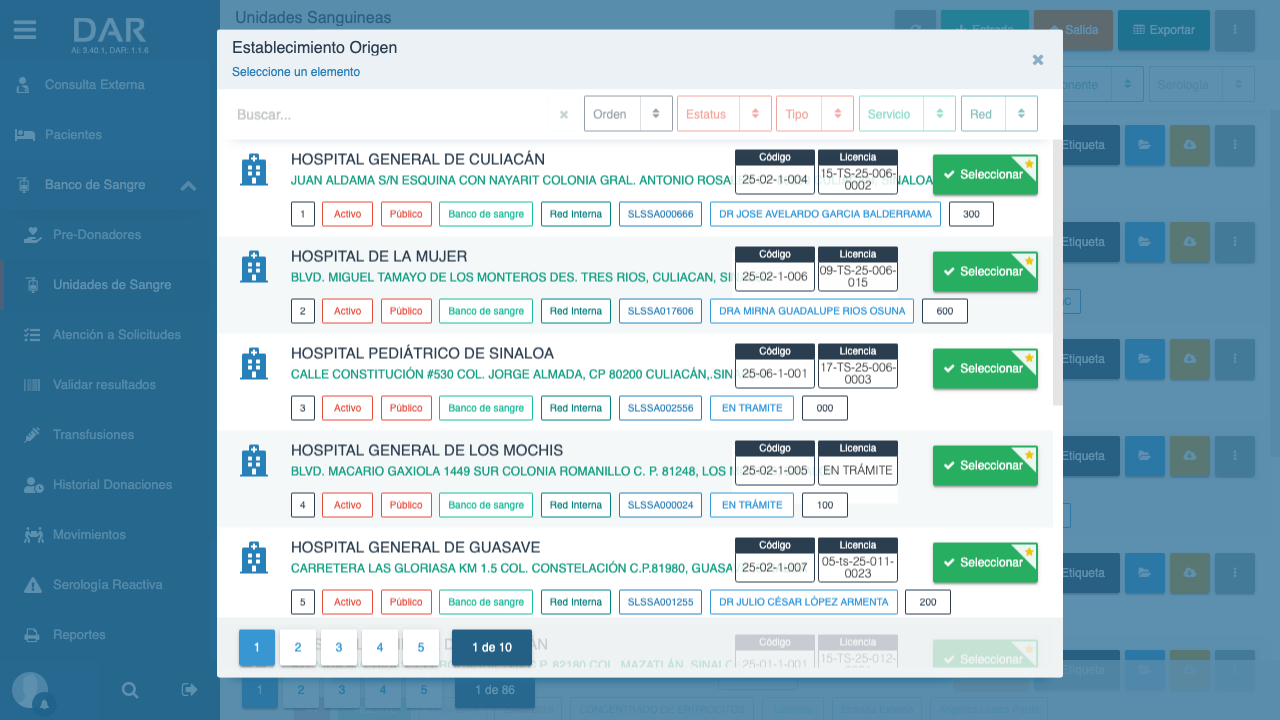This screenshot has width=1280, height=720.
Task: Go to page 2 in the dialog pagination
Action: point(298,648)
